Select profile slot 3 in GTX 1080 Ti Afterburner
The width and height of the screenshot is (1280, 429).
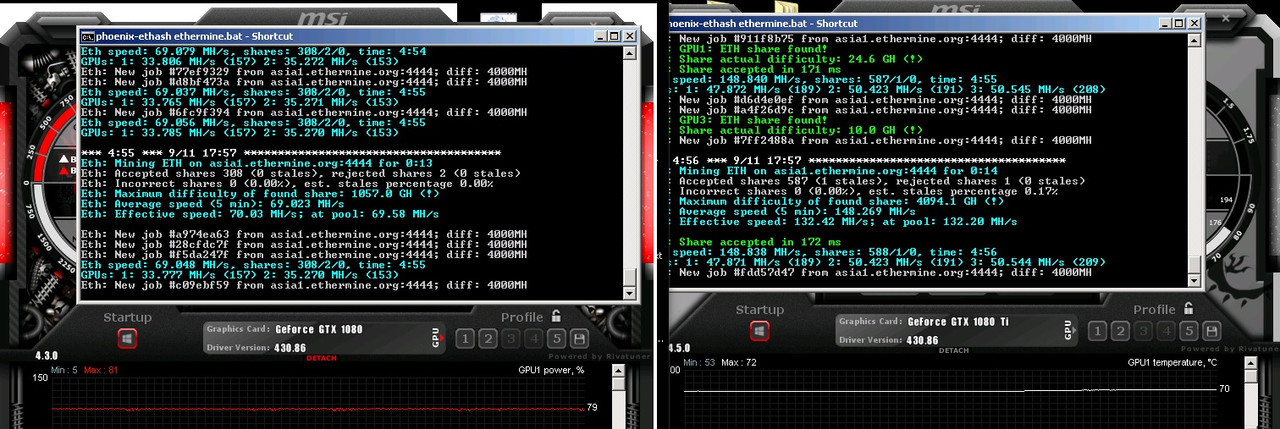1143,331
